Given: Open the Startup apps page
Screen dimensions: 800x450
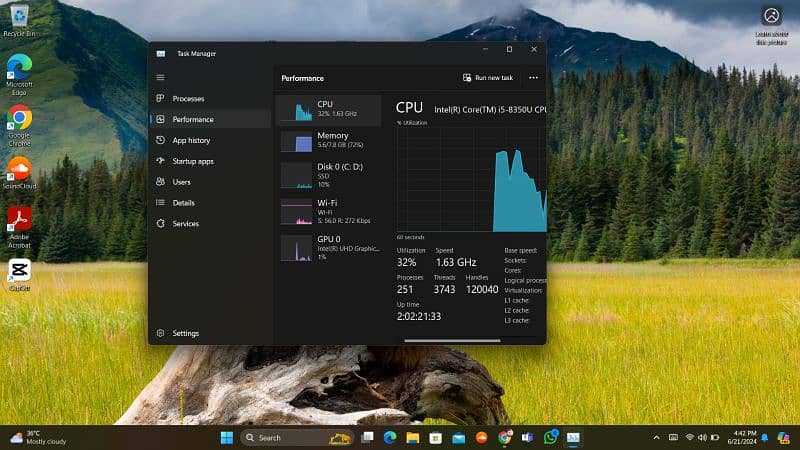Looking at the screenshot, I should click(x=192, y=161).
